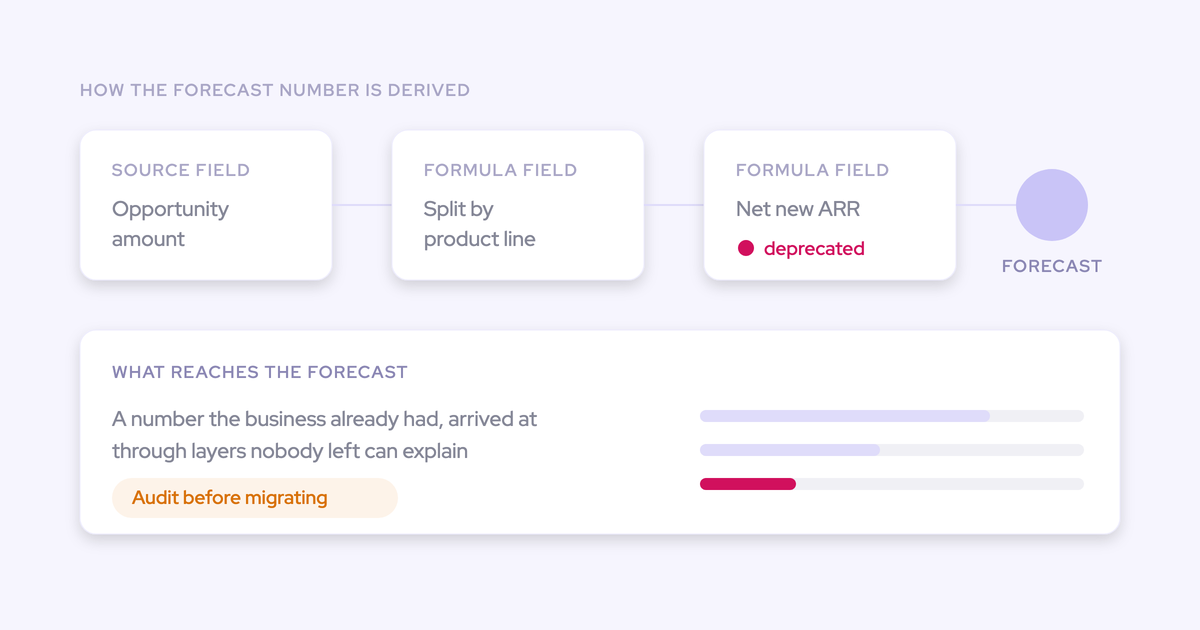This screenshot has width=1200, height=630.
Task: Open the Opportunity amount source field card
Action: 206,205
